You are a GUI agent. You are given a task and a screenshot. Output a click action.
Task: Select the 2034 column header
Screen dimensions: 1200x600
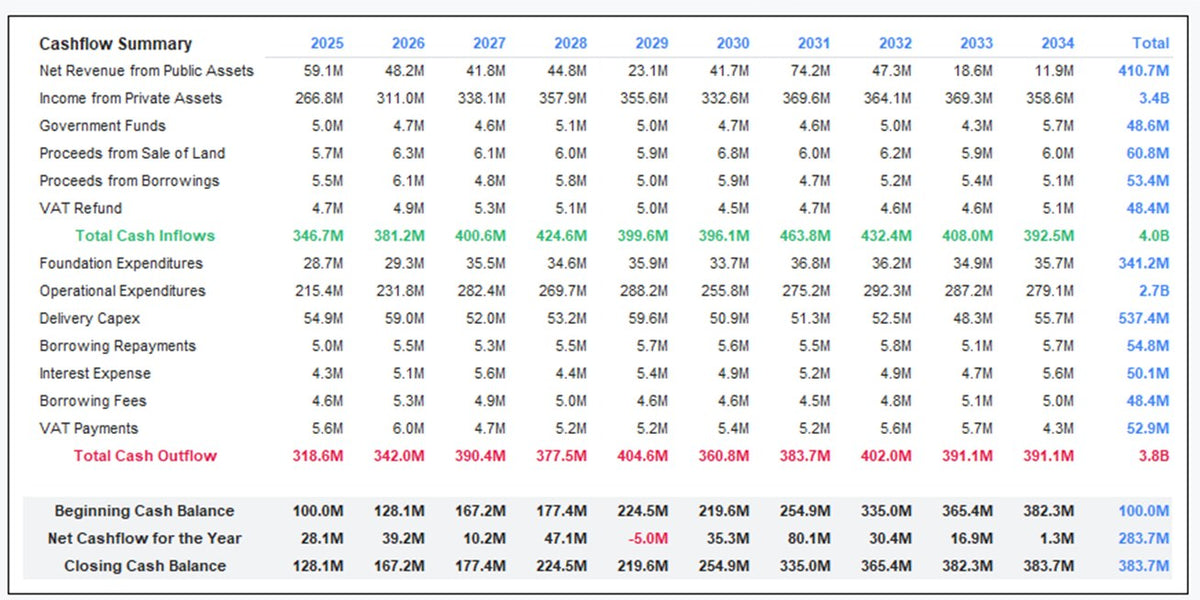point(1058,43)
